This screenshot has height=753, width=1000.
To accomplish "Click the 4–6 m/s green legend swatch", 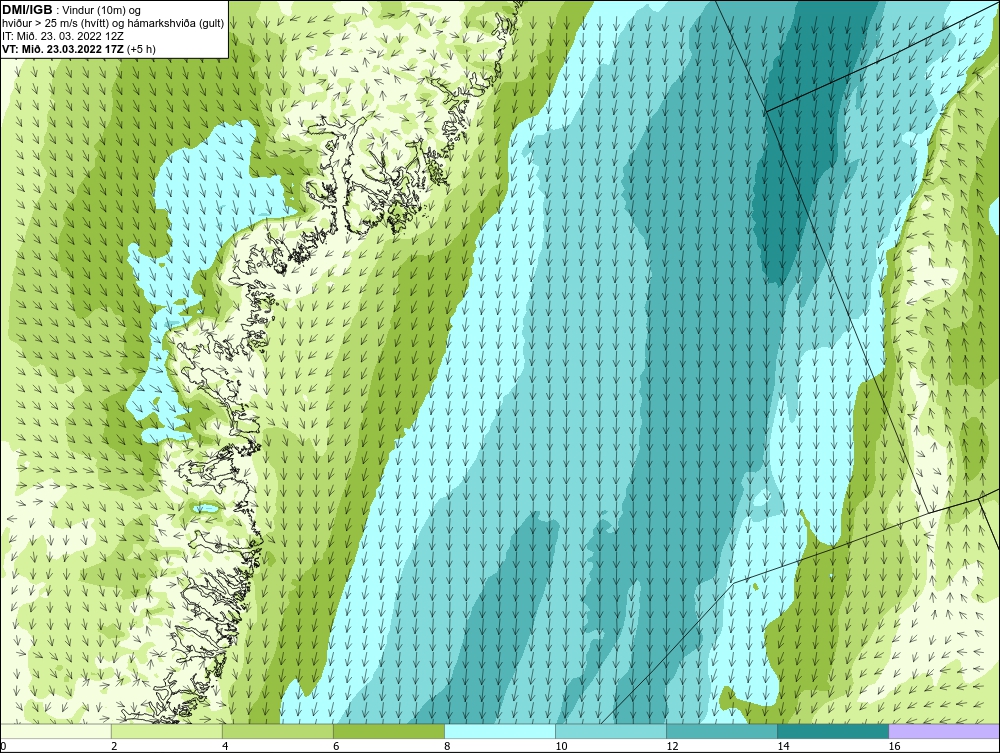I will click(x=277, y=731).
